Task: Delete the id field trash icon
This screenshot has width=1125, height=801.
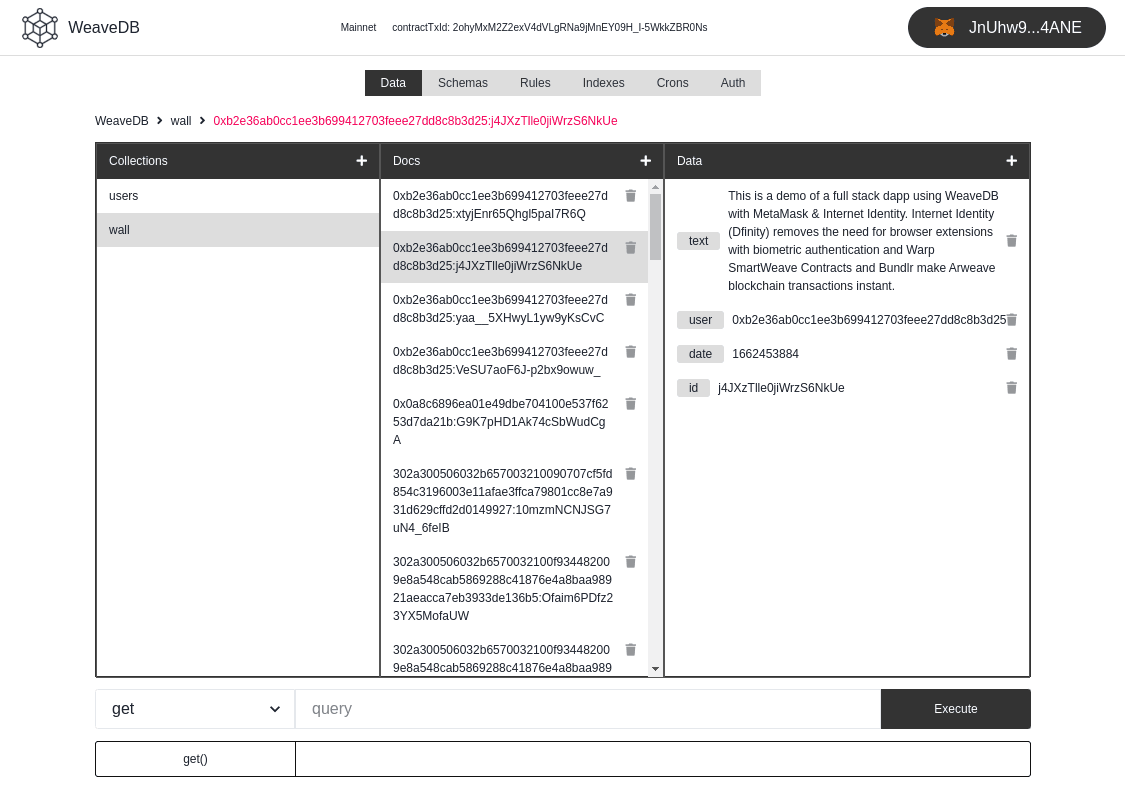Action: click(1012, 388)
